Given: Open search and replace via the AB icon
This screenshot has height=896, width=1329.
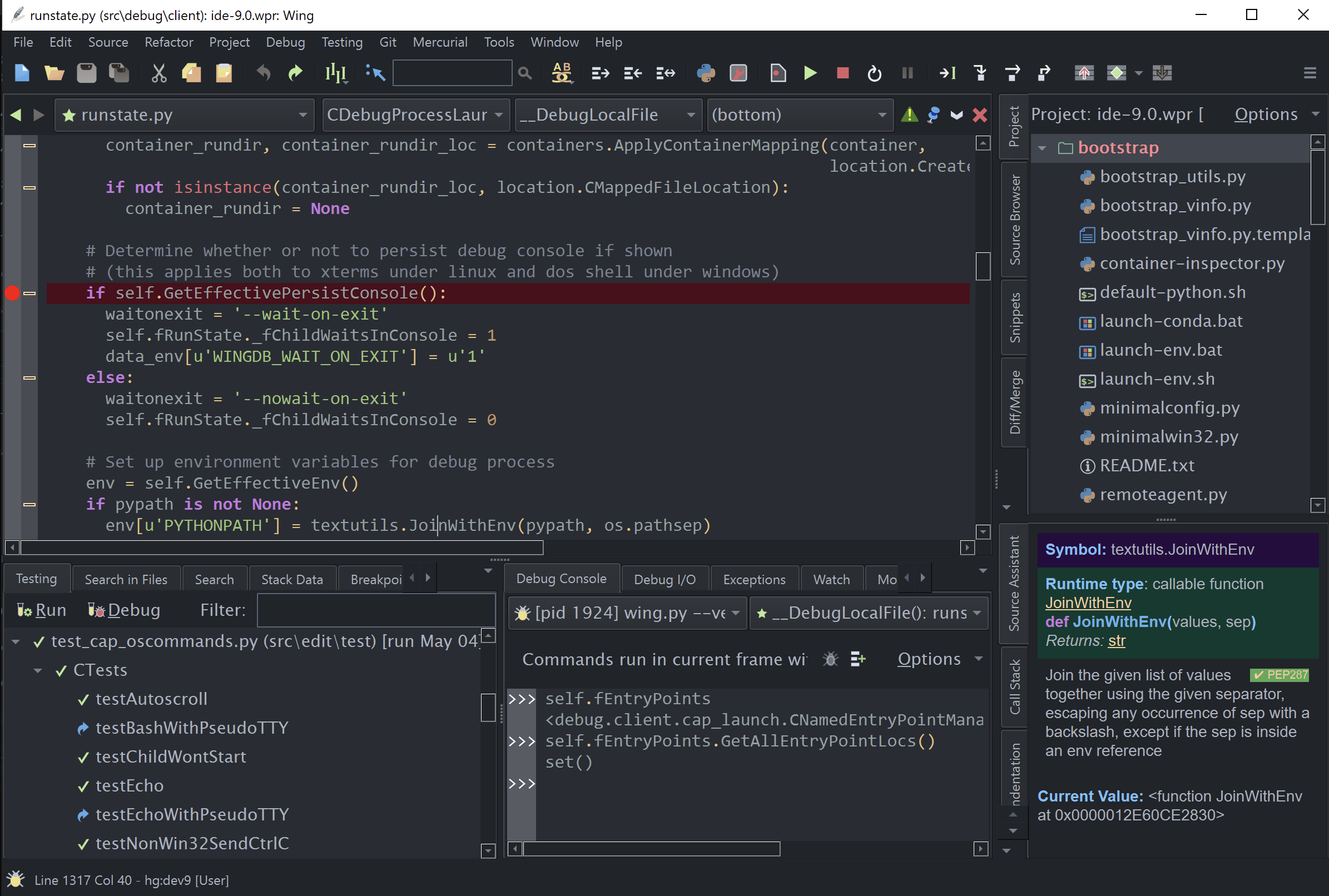Looking at the screenshot, I should (x=561, y=73).
